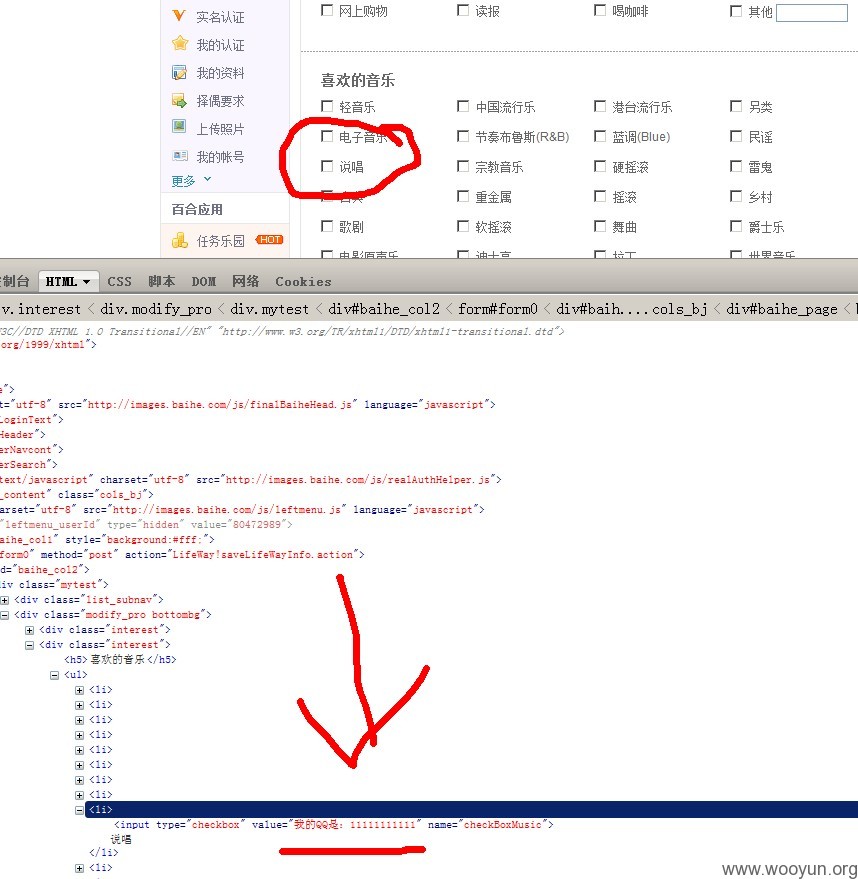Click the checkBoxMusic name attribute value
This screenshot has width=858, height=879.
[x=503, y=825]
